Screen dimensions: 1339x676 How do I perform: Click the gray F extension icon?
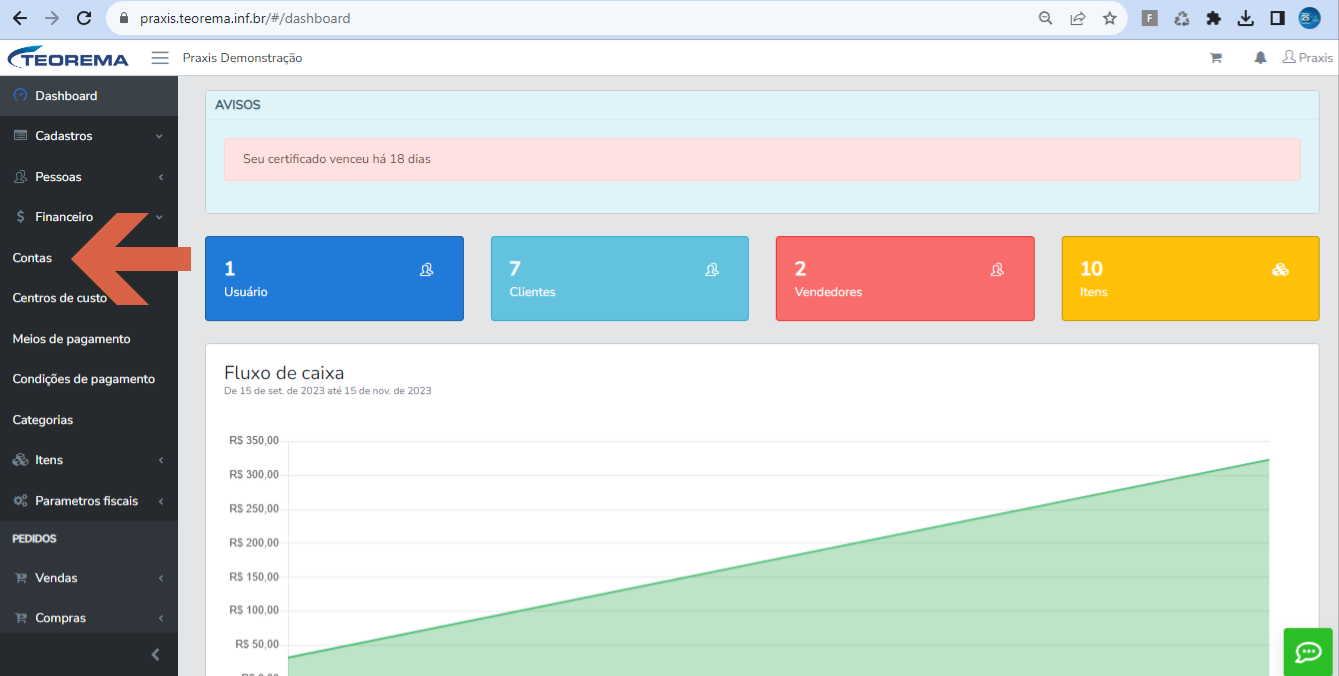tap(1150, 18)
